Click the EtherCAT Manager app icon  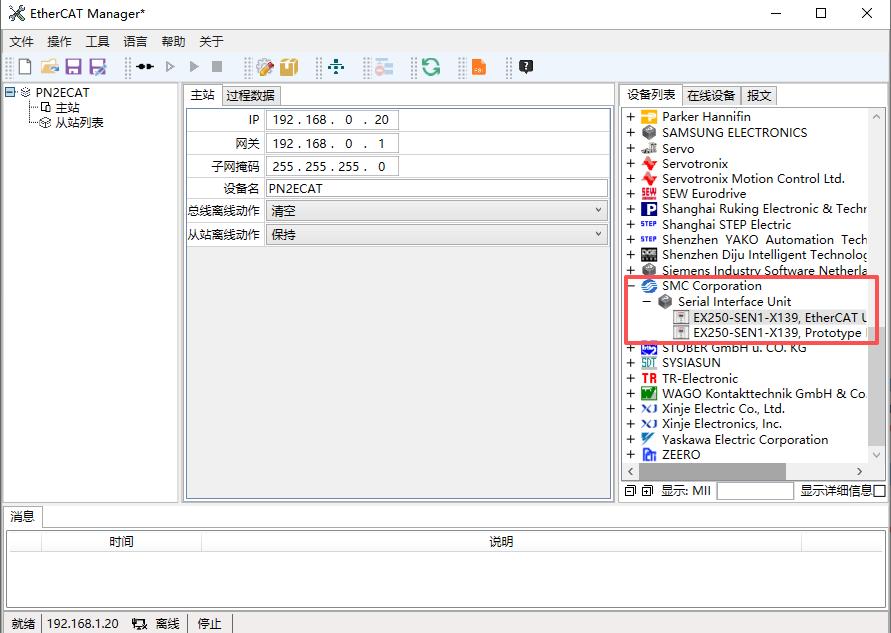pos(16,13)
